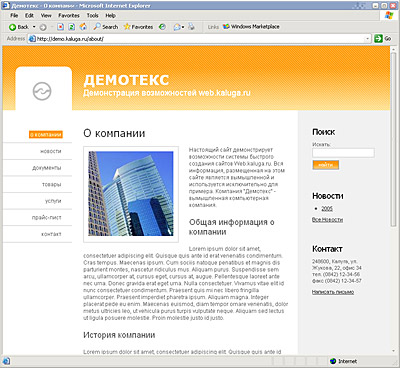Click the 'Искать' search input field
Screen dimensions: 400x368
click(x=343, y=153)
